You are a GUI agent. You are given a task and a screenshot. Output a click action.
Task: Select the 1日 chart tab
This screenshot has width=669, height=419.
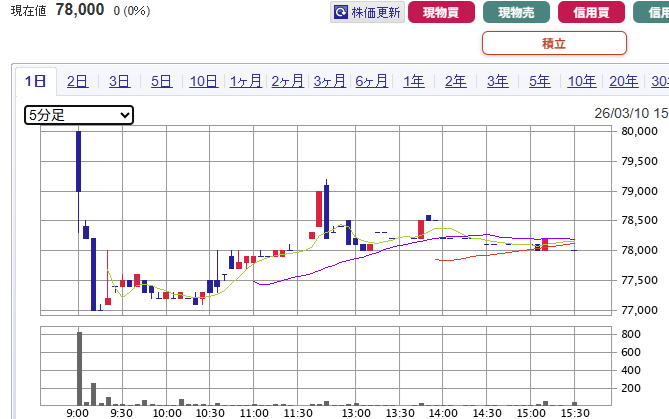35,82
